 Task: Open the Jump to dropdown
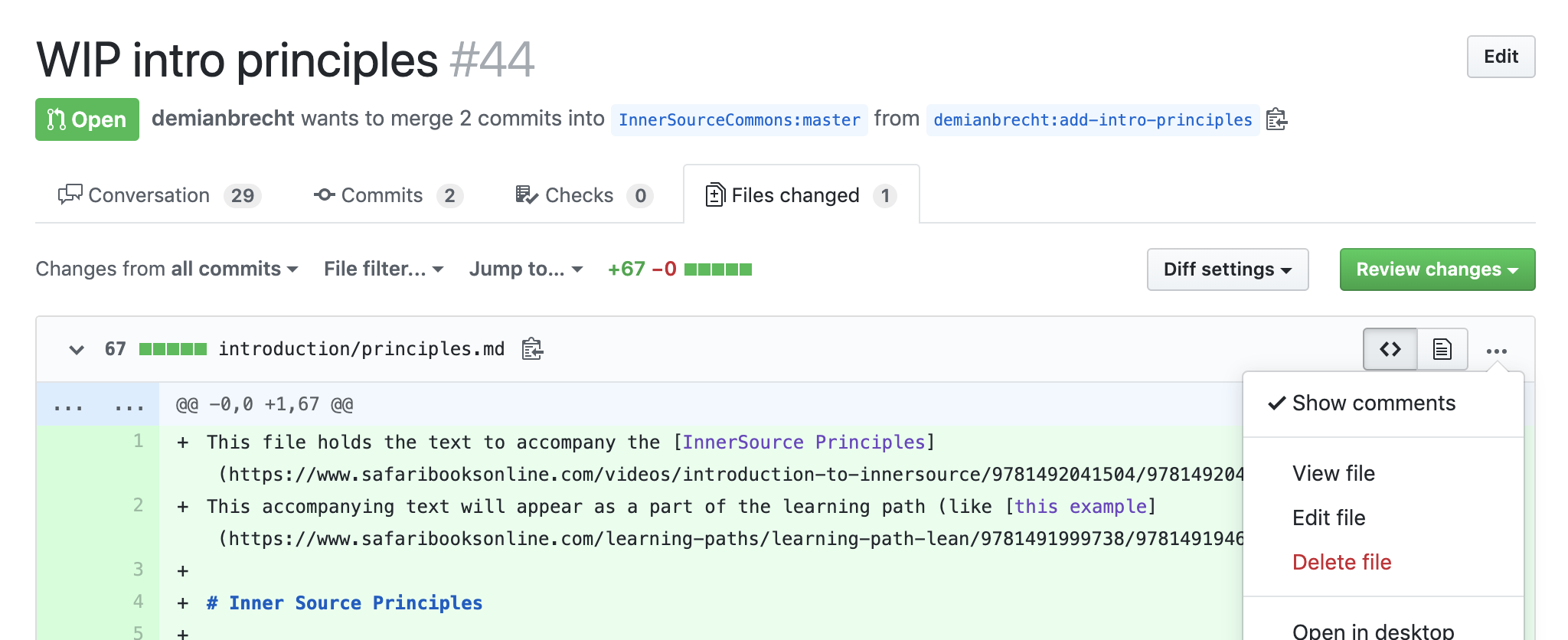pos(526,269)
